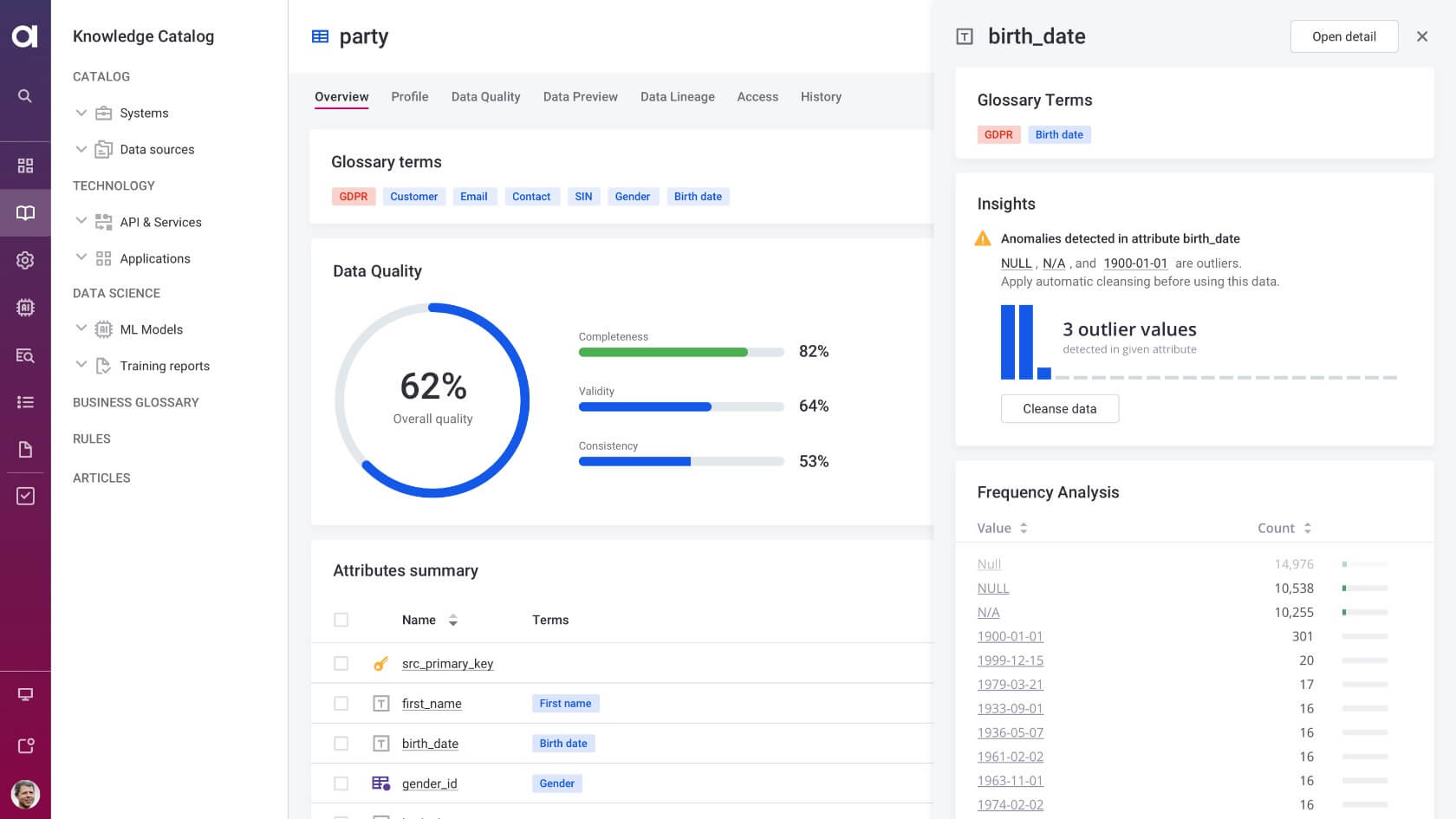Click the key icon next to src_primary_key
The height and width of the screenshot is (819, 1456).
[381, 663]
